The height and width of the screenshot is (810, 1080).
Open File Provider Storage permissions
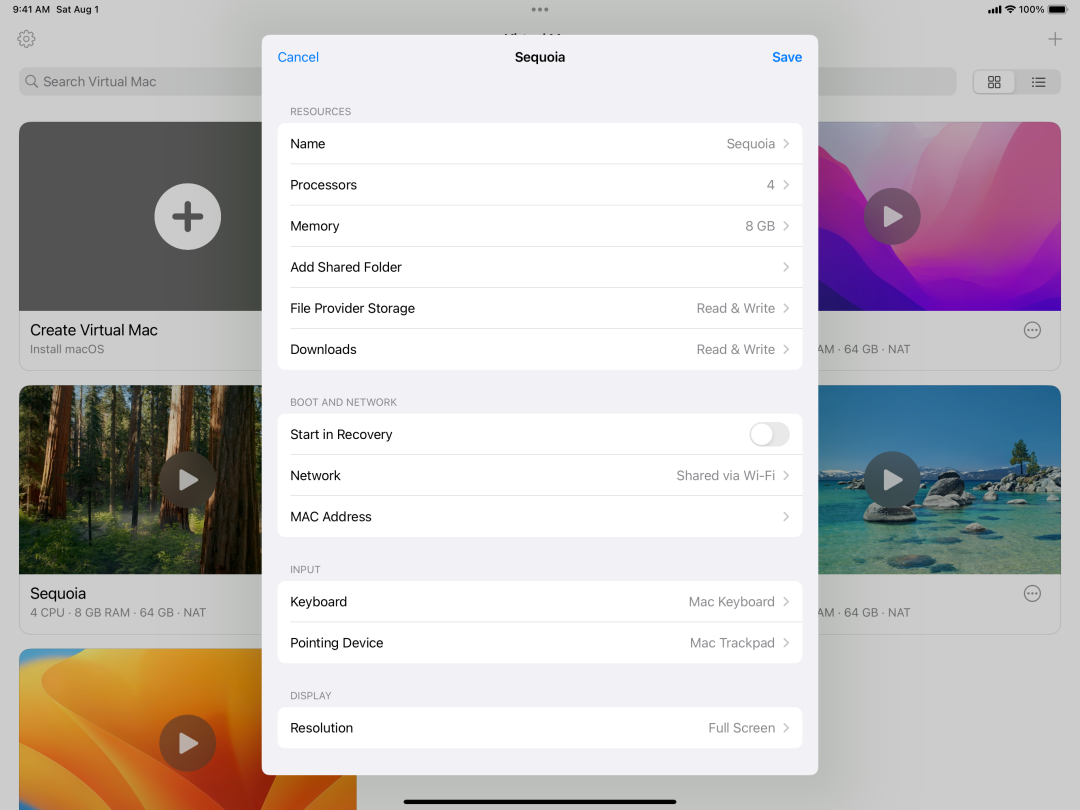pos(540,308)
